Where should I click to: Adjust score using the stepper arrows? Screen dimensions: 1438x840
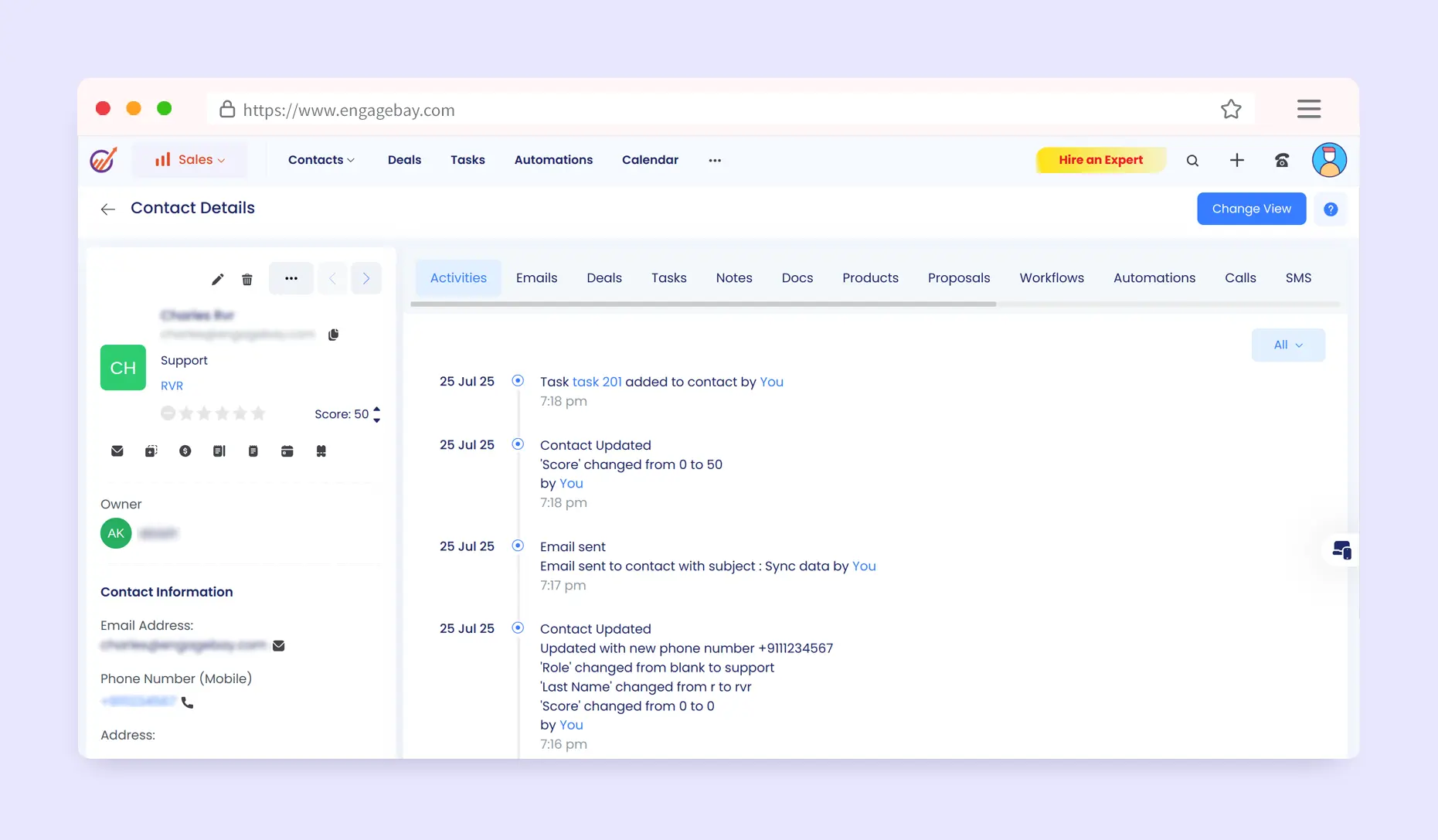point(376,414)
